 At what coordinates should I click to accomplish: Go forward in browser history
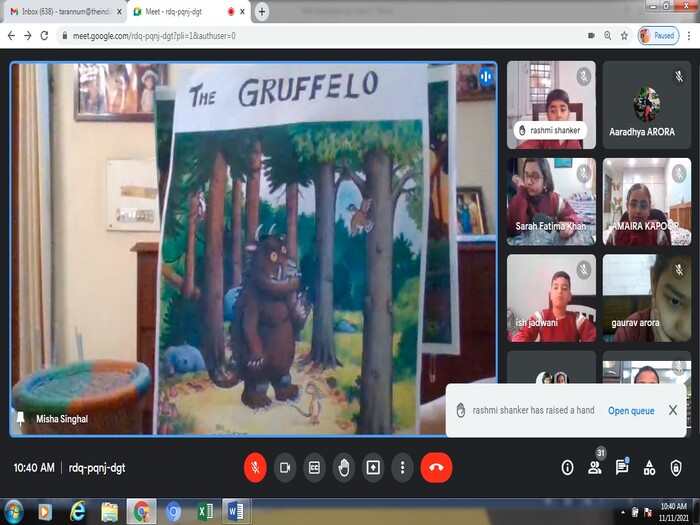pos(28,36)
